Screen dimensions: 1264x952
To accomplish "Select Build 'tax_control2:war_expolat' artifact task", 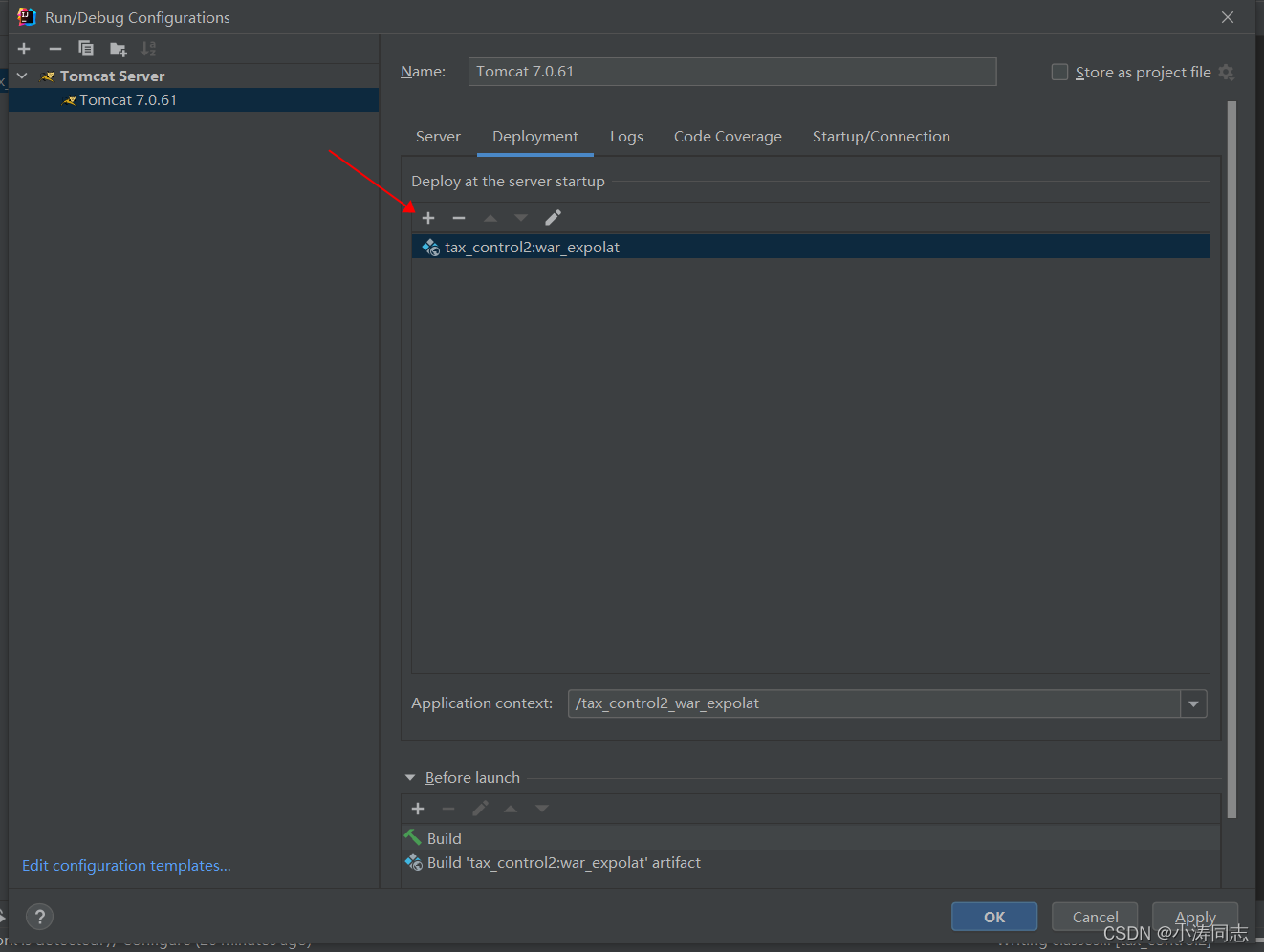I will [811, 863].
